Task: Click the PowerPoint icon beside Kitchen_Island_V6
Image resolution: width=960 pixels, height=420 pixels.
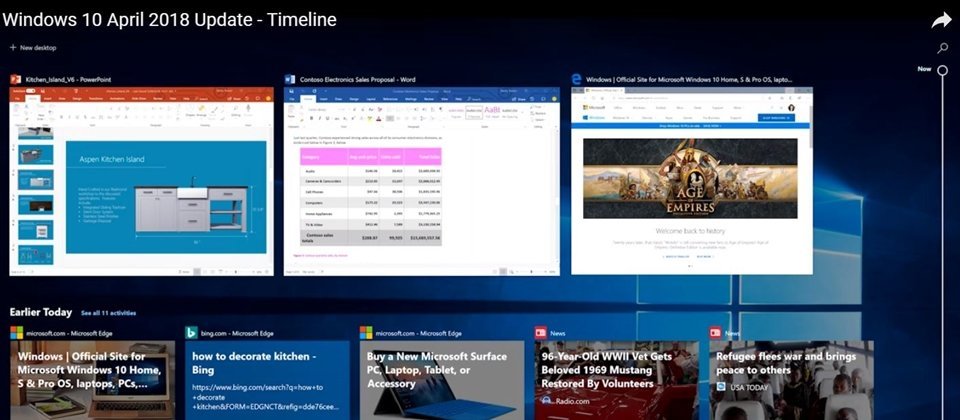Action: click(15, 80)
